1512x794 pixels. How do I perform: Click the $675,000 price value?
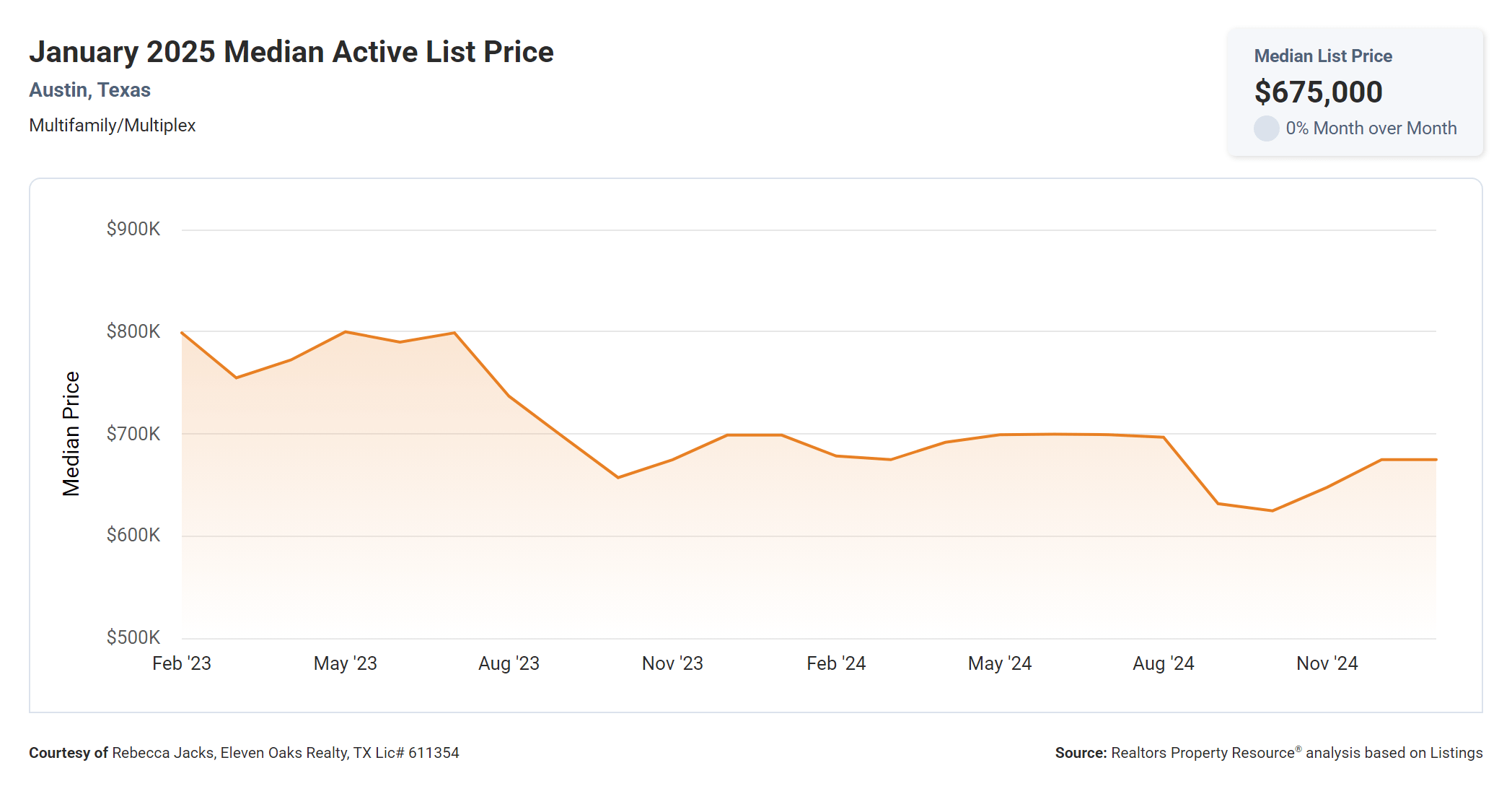click(x=1318, y=92)
